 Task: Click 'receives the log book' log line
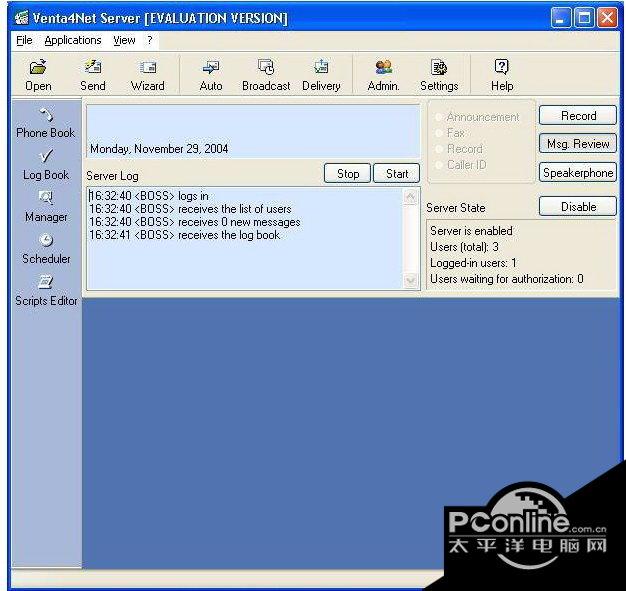coord(184,235)
